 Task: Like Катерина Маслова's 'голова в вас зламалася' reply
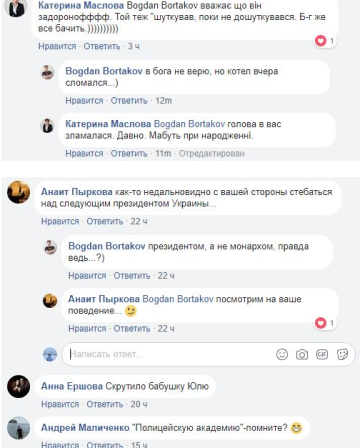pyautogui.click(x=84, y=154)
